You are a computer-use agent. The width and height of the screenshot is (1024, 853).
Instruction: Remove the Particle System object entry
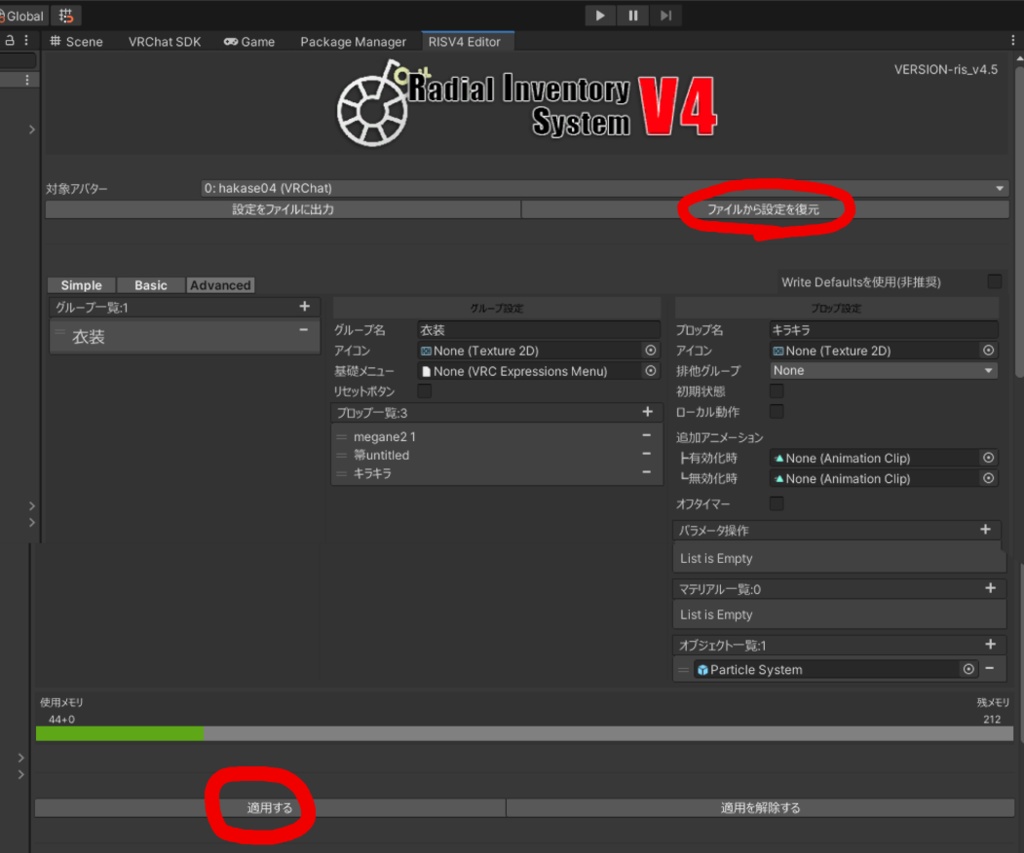pyautogui.click(x=990, y=668)
